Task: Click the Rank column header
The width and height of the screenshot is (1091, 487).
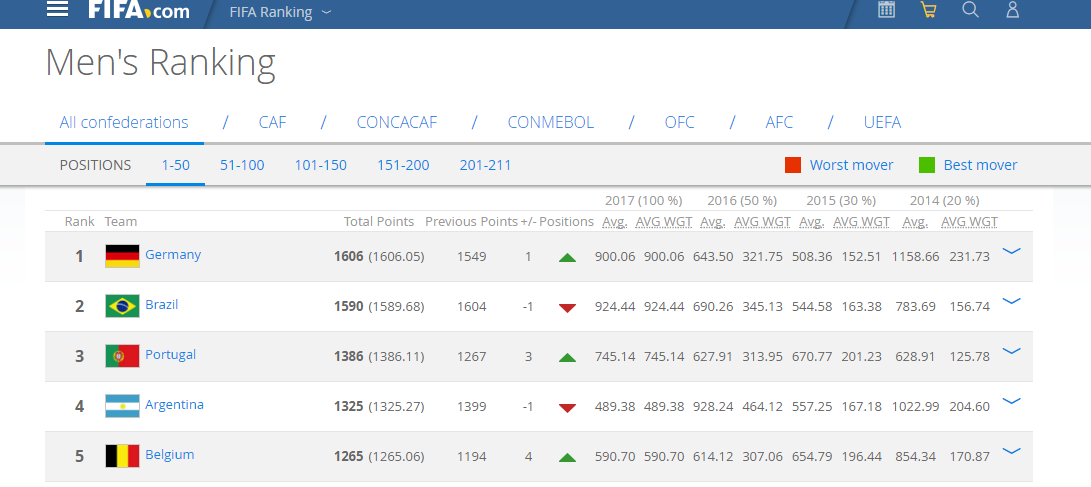Action: [79, 222]
